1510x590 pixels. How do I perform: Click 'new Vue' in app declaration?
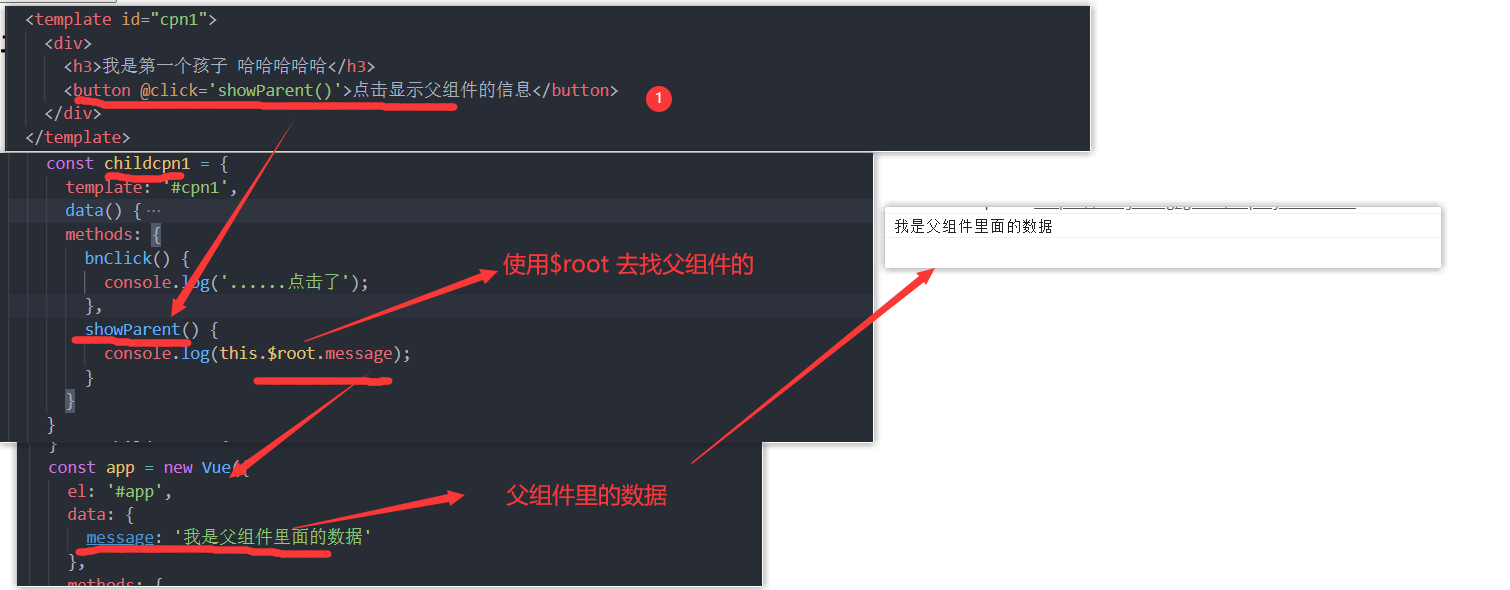pyautogui.click(x=198, y=467)
